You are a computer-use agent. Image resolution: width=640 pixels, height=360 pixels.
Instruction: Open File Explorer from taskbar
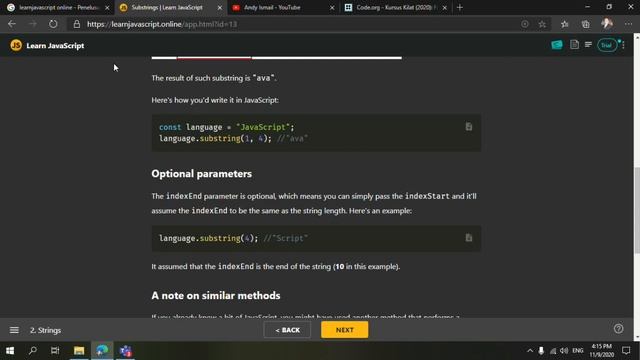[79, 351]
